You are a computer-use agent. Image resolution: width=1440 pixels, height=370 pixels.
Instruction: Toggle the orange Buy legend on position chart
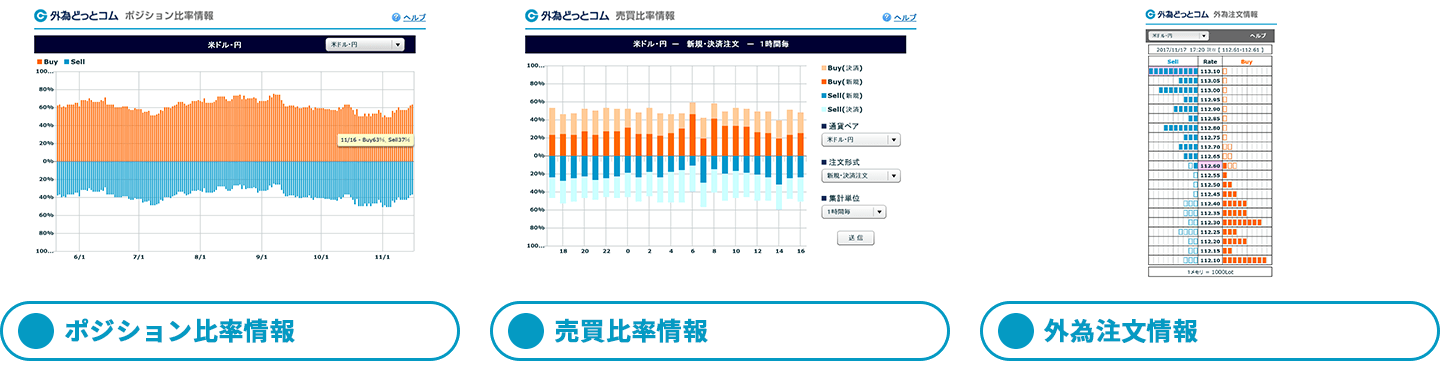(x=46, y=62)
